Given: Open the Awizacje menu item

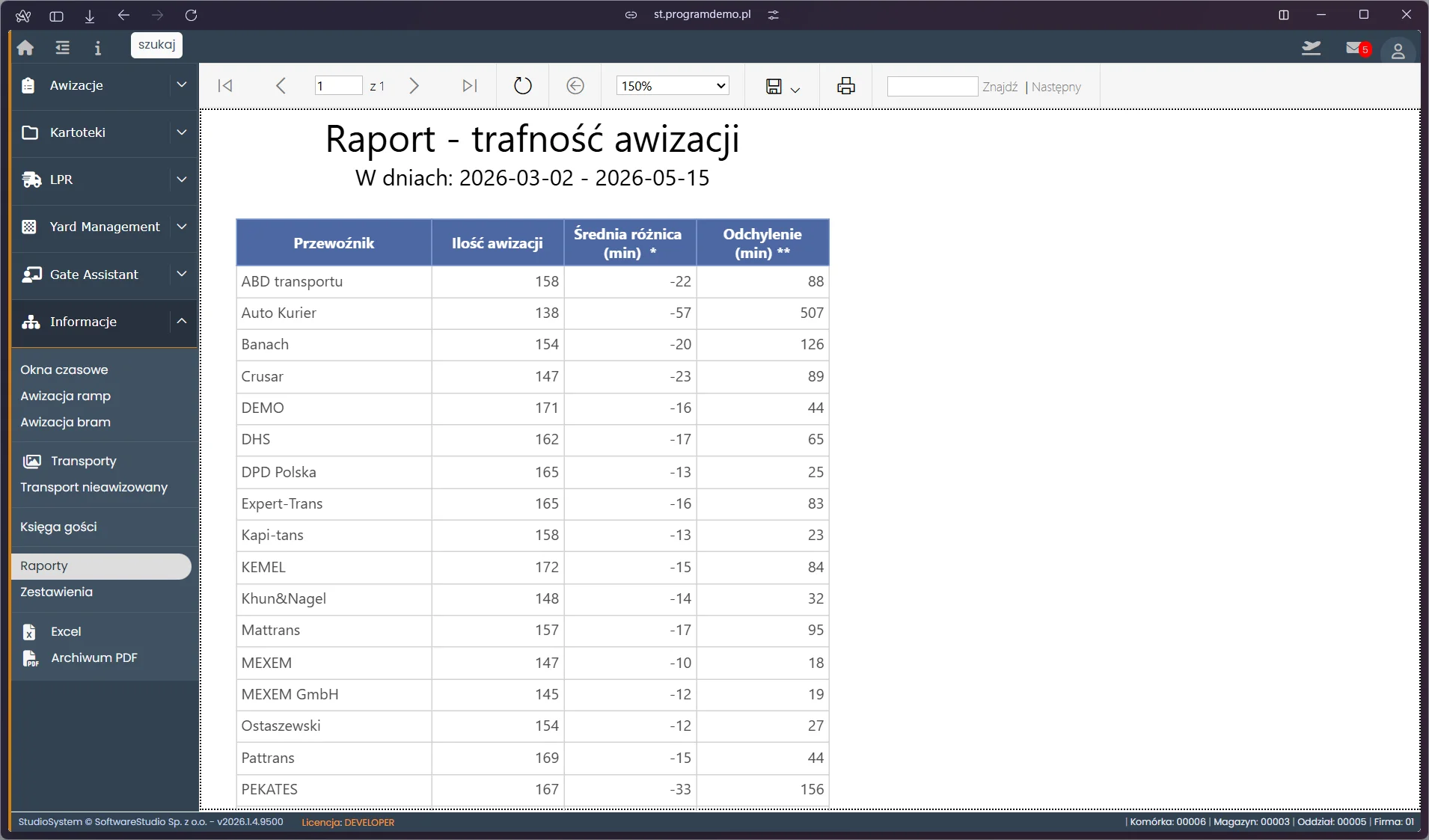Looking at the screenshot, I should click(76, 85).
